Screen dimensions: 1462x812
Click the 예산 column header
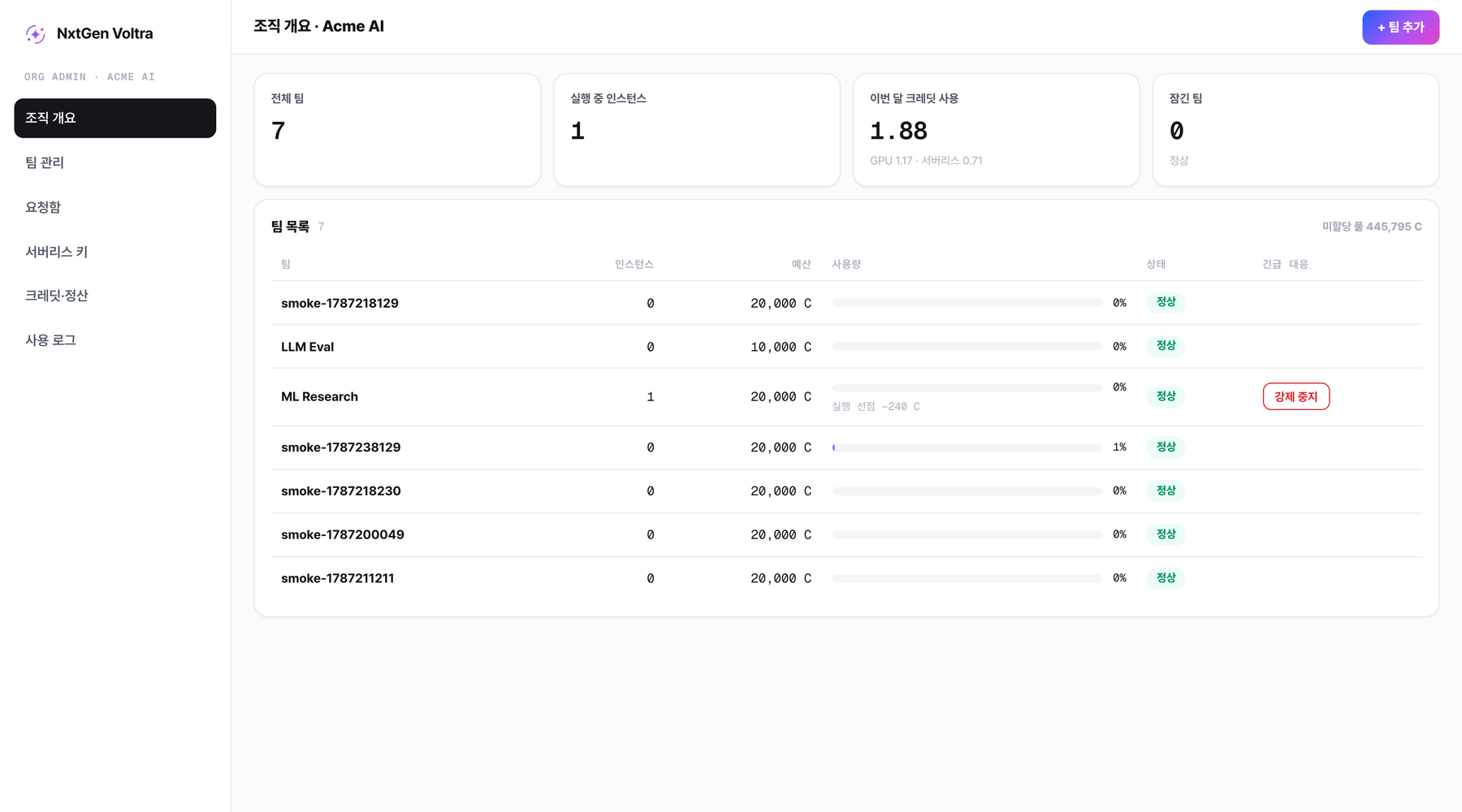click(x=802, y=264)
